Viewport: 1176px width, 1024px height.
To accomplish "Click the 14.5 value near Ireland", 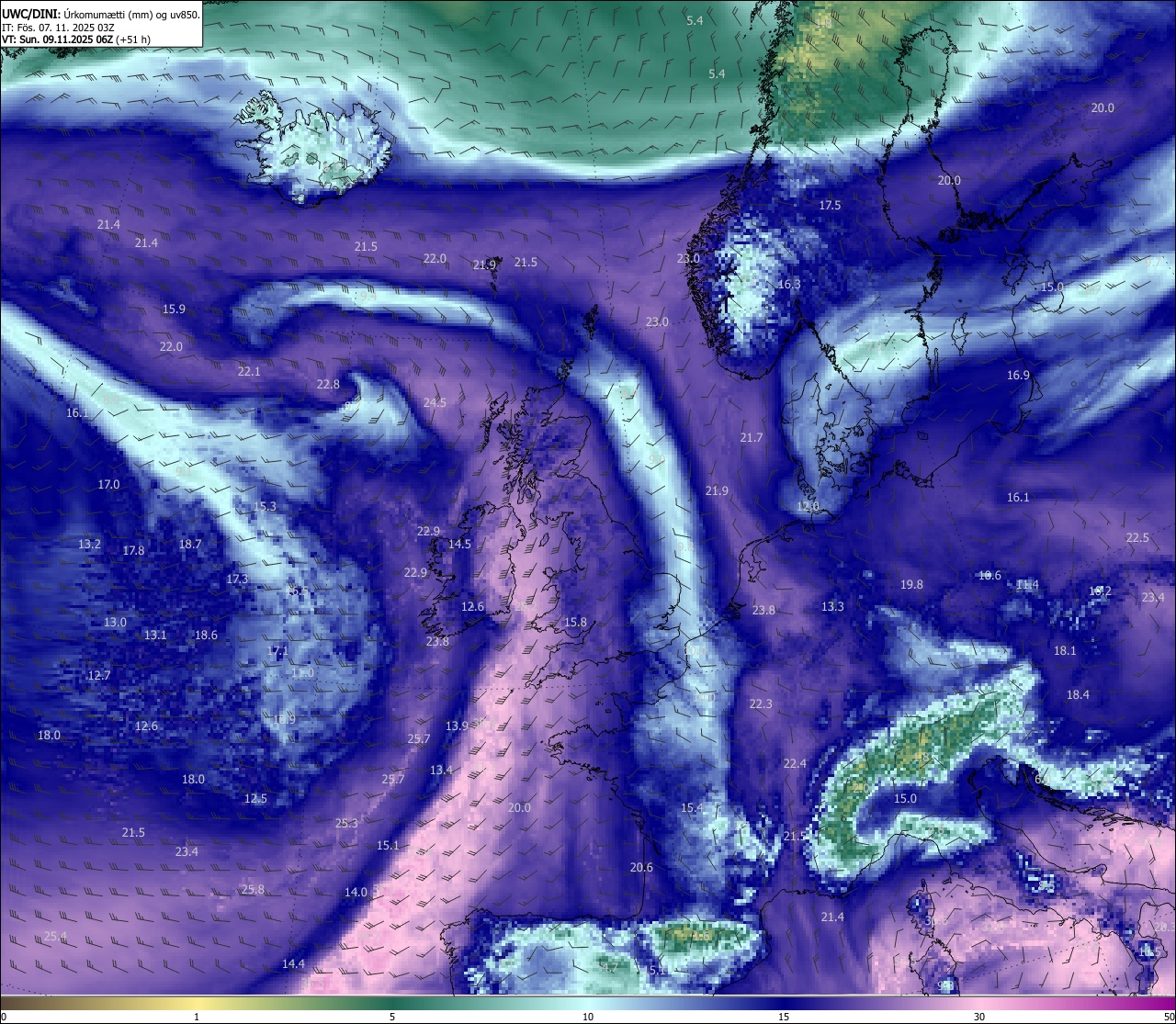I will point(459,545).
